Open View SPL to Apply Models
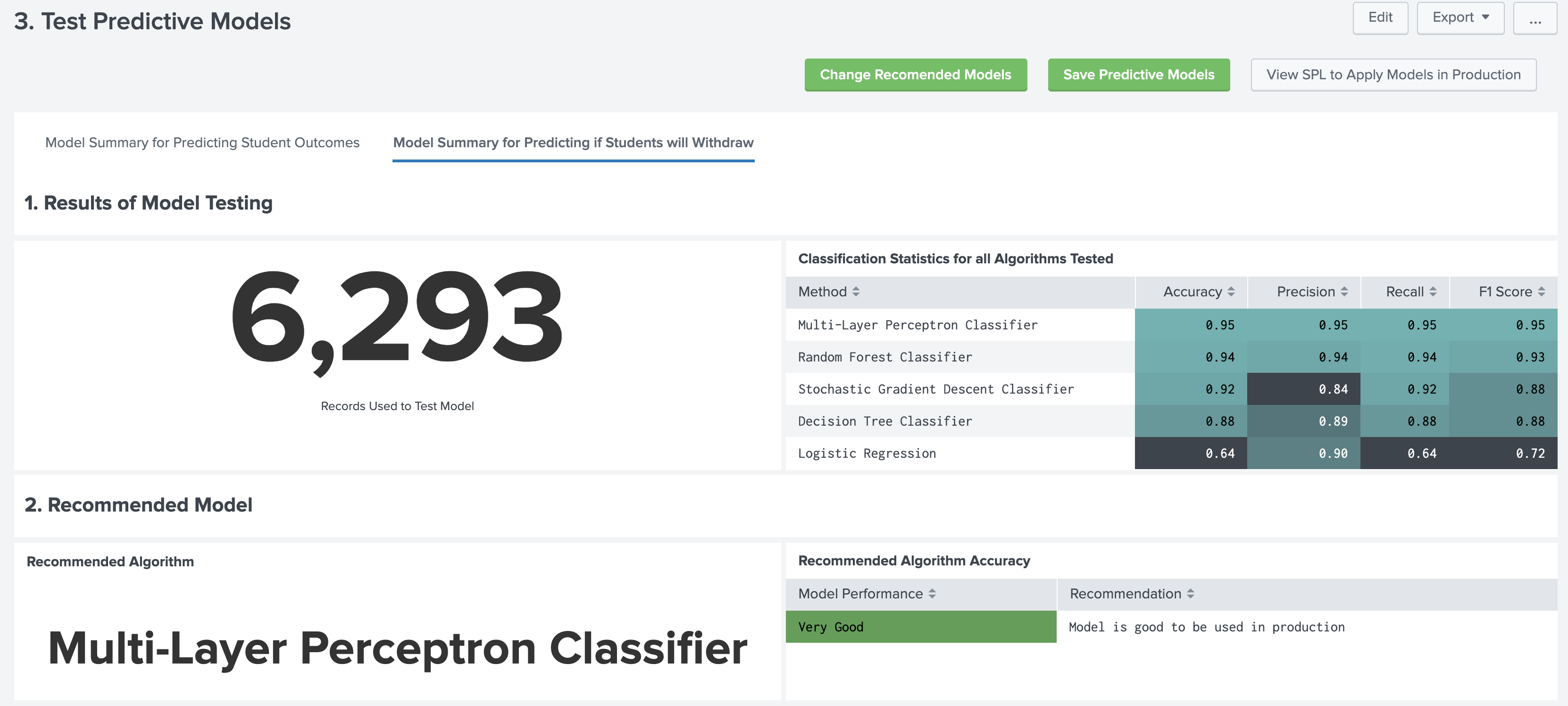 (x=1393, y=75)
